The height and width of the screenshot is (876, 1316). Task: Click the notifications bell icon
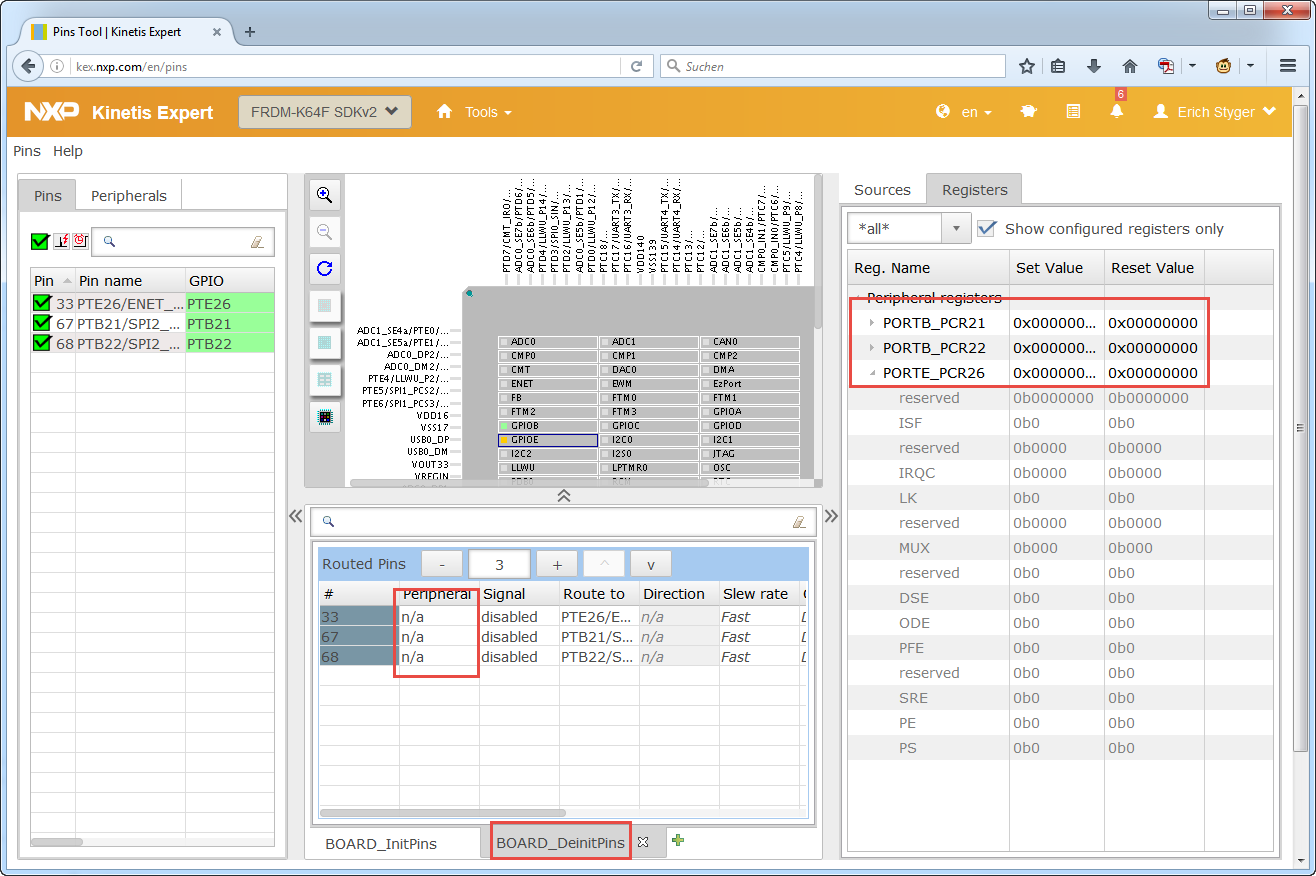coord(1117,112)
